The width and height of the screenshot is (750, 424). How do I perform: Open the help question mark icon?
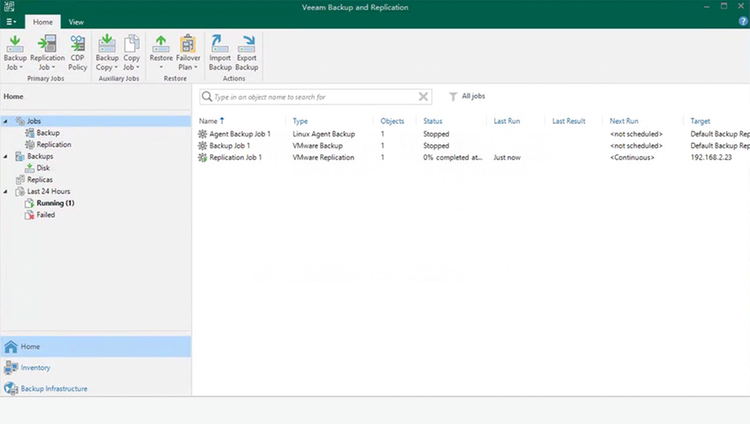743,22
